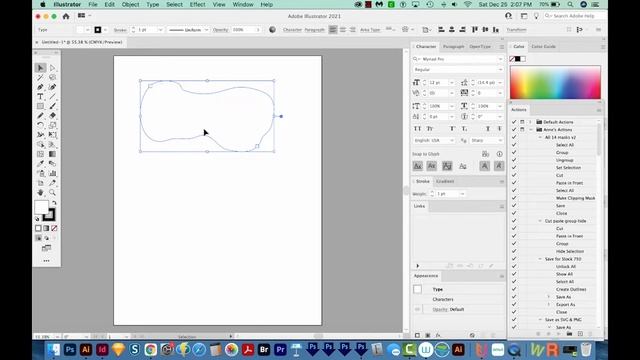The width and height of the screenshot is (640, 360).
Task: Click the Recolor Artwork globe icon
Action: [272, 30]
